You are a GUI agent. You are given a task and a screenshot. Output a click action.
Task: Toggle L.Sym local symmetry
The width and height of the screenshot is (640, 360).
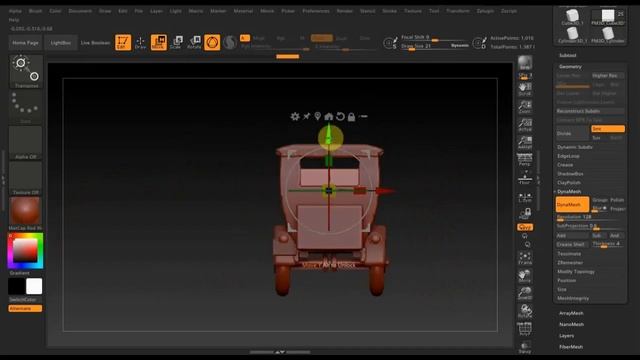tap(525, 198)
